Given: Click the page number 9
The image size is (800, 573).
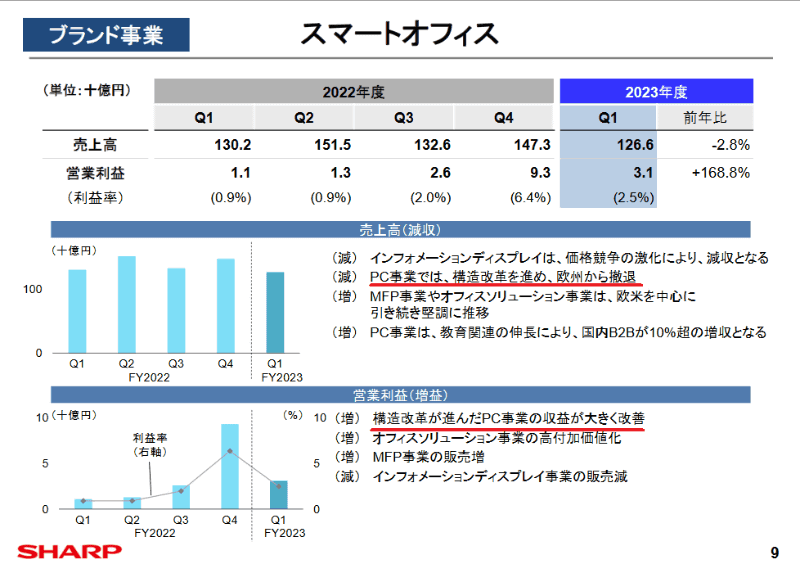Looking at the screenshot, I should [774, 553].
